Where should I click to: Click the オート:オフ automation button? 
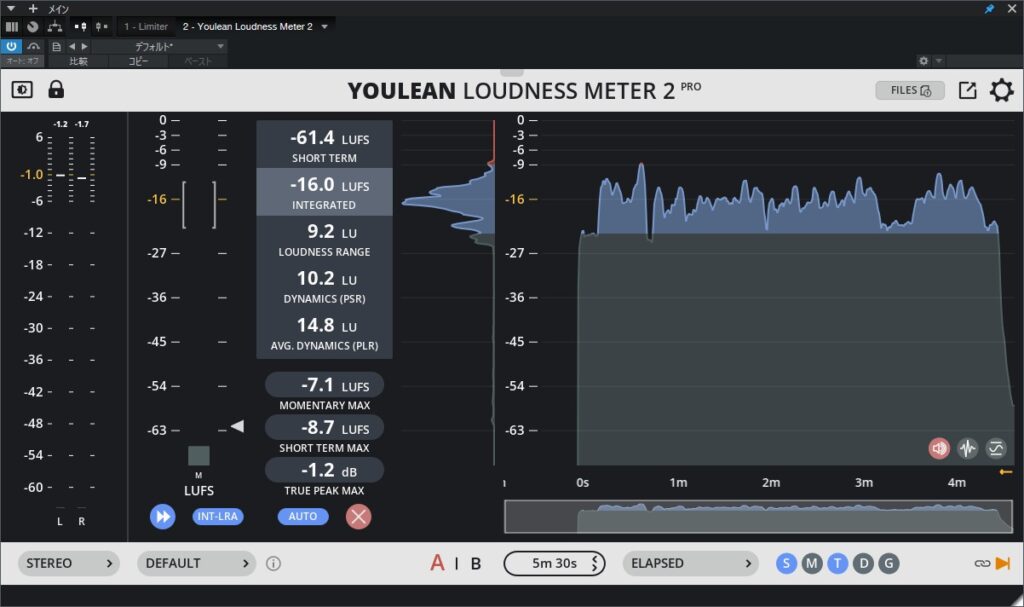[22, 61]
